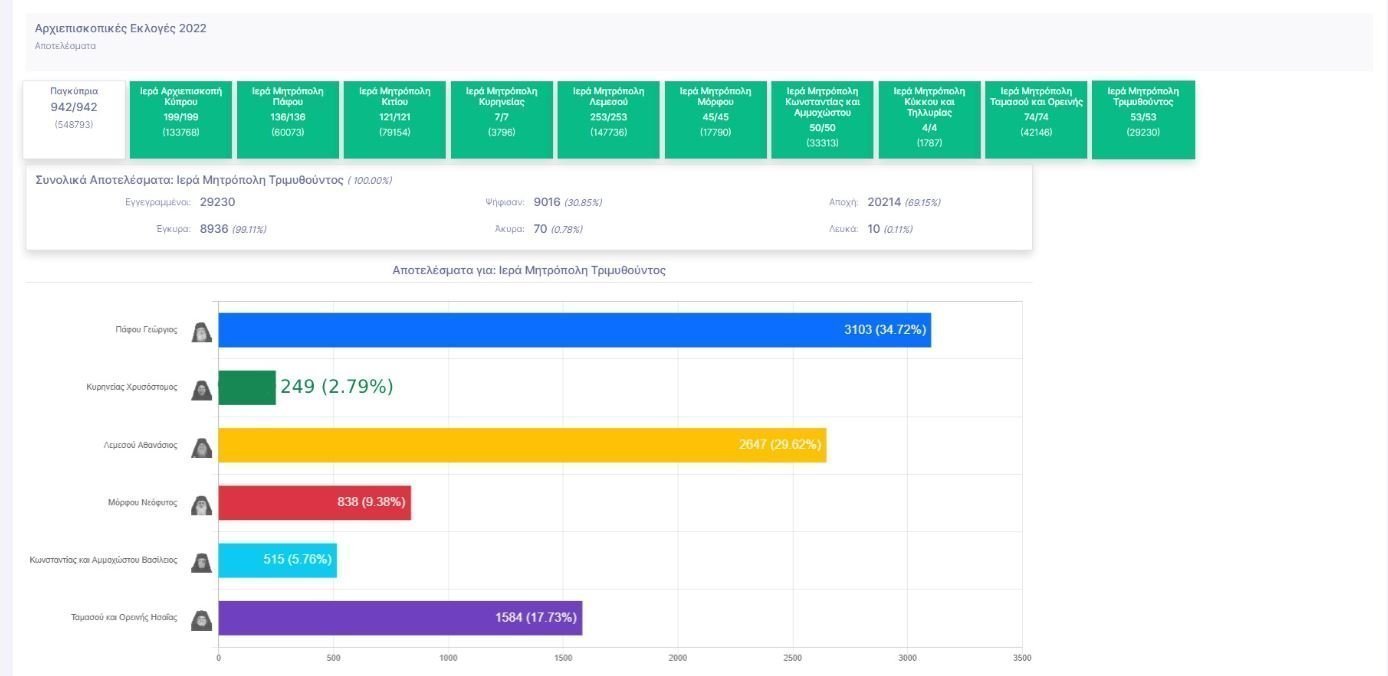Screen dimensions: 1388x676
Task: Click the Έγκυρα value 8936
Action: click(x=214, y=229)
